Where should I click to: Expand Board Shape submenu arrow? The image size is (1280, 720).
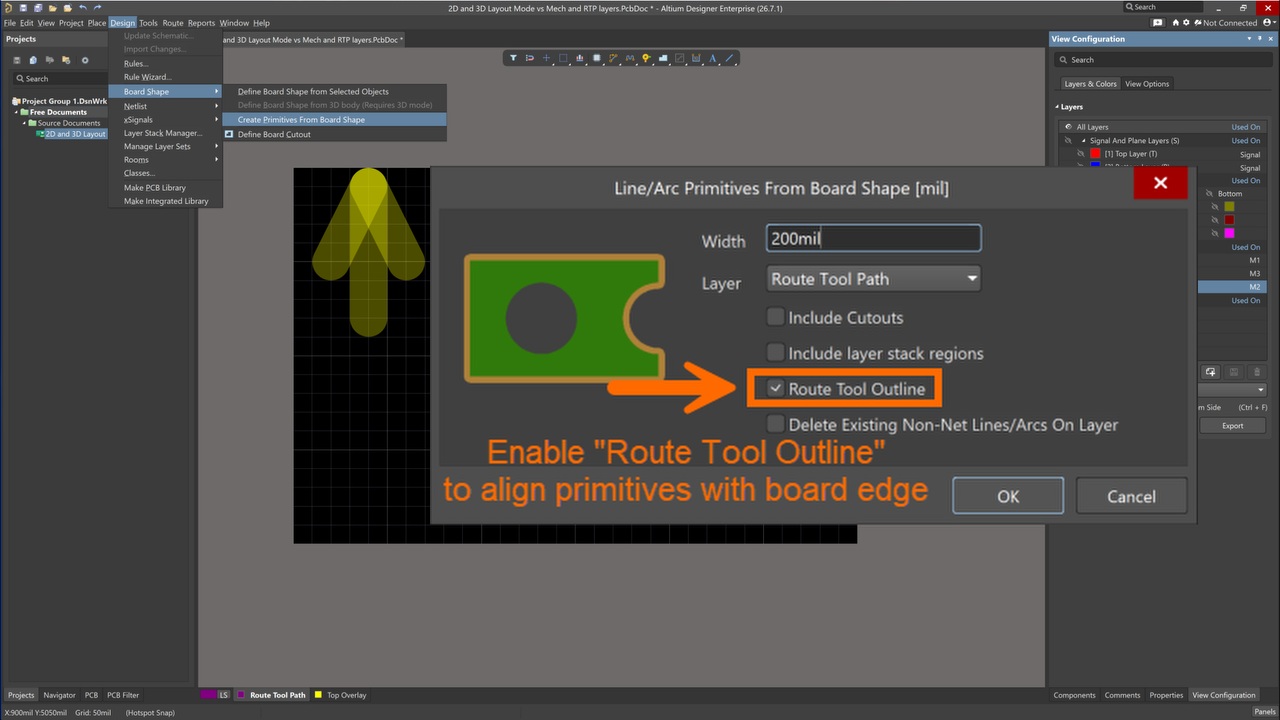[216, 92]
